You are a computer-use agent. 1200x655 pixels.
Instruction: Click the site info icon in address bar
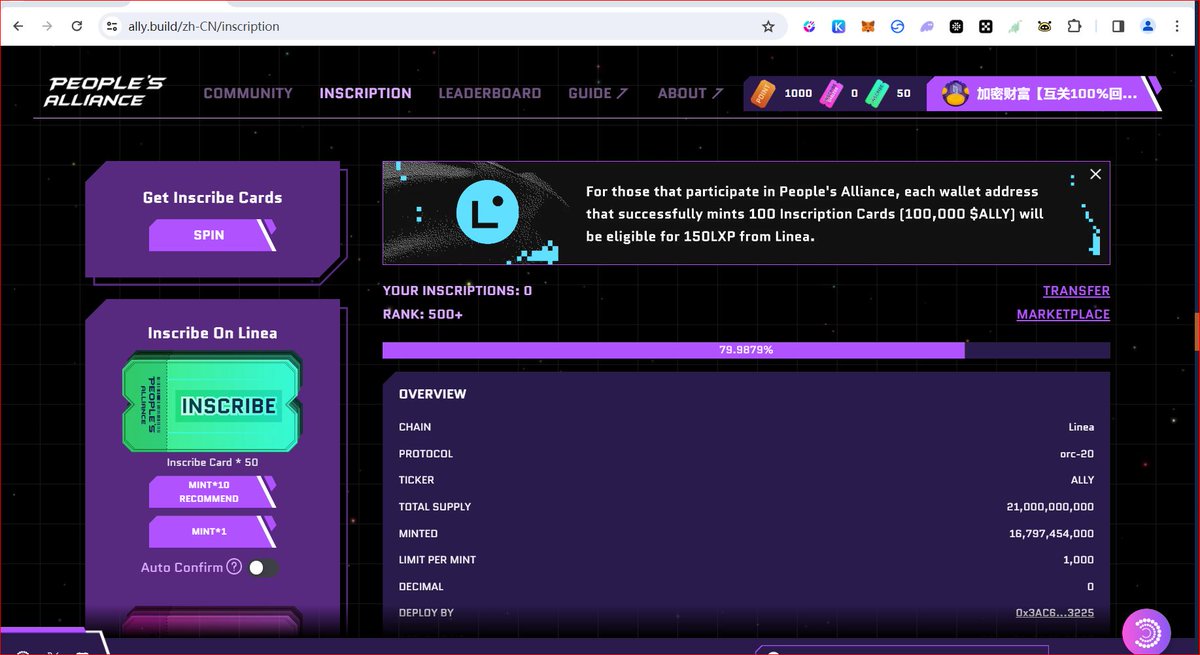tap(112, 27)
